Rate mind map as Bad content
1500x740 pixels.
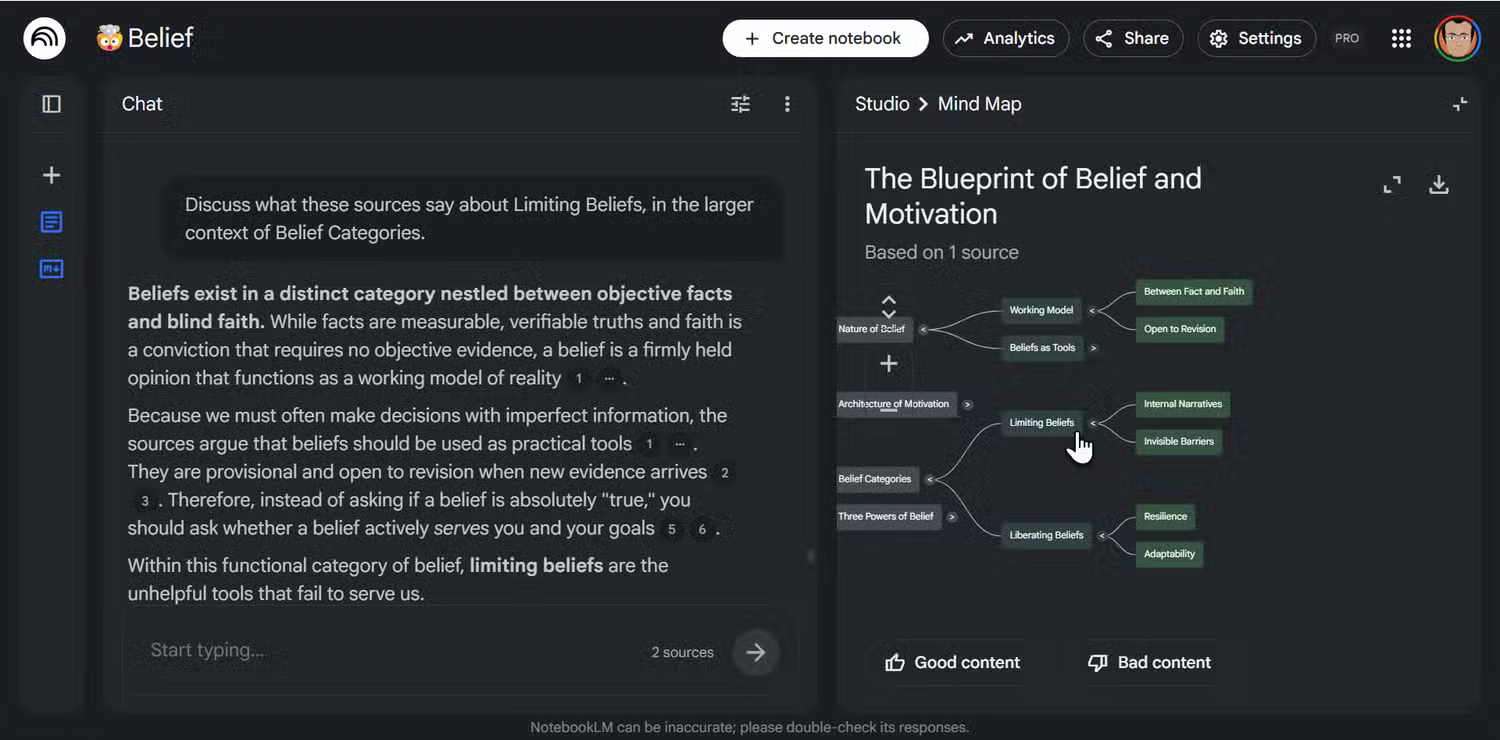[1149, 662]
